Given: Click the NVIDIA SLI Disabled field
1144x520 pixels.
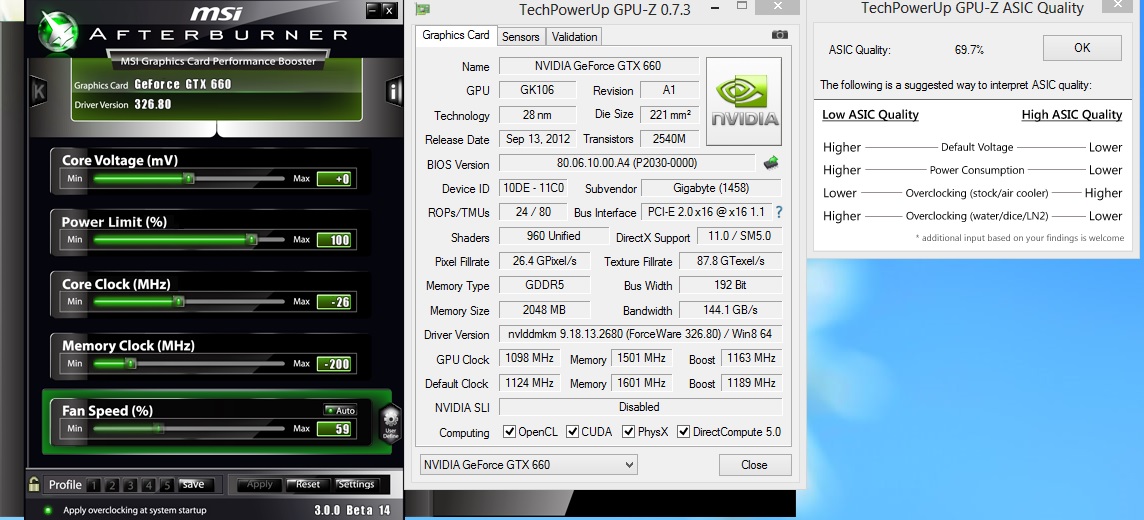Looking at the screenshot, I should [x=640, y=407].
